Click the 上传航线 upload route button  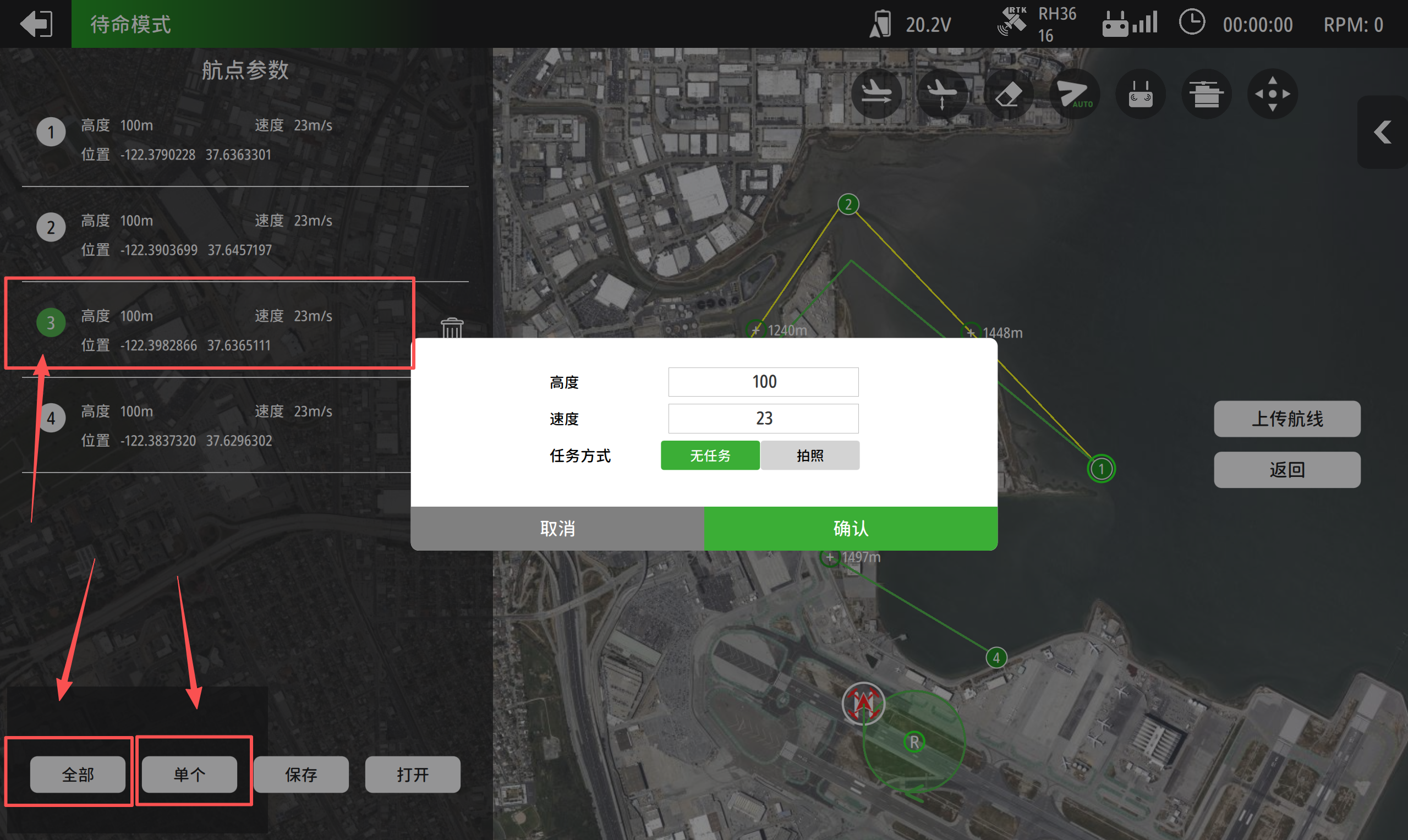pos(1286,419)
